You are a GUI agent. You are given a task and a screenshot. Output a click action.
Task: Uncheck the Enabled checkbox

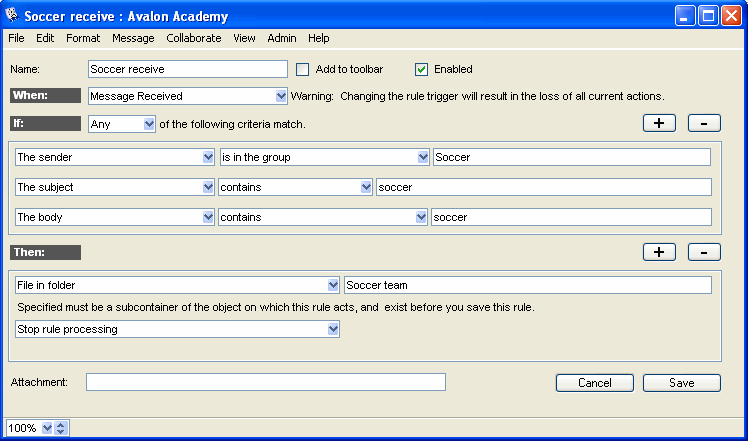tap(421, 69)
